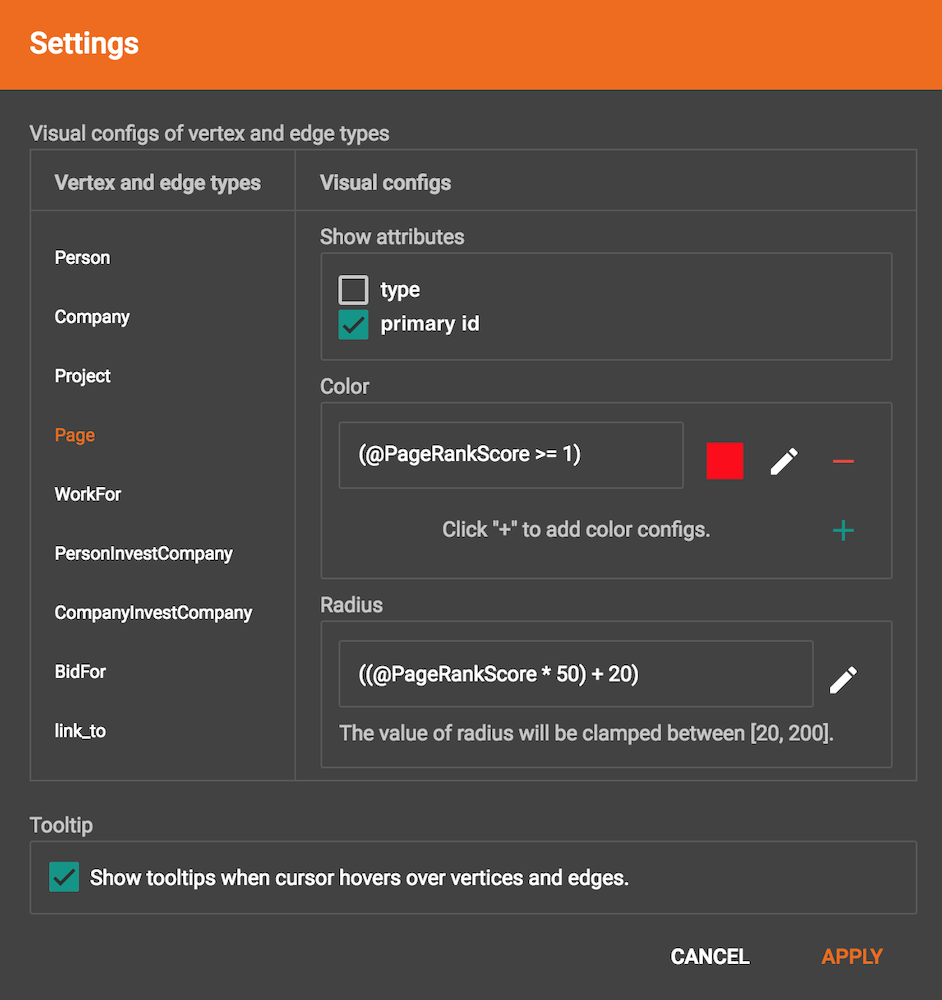Screen dimensions: 942x1000
Task: Disable show tooltips on hover checkbox
Action: [x=64, y=878]
